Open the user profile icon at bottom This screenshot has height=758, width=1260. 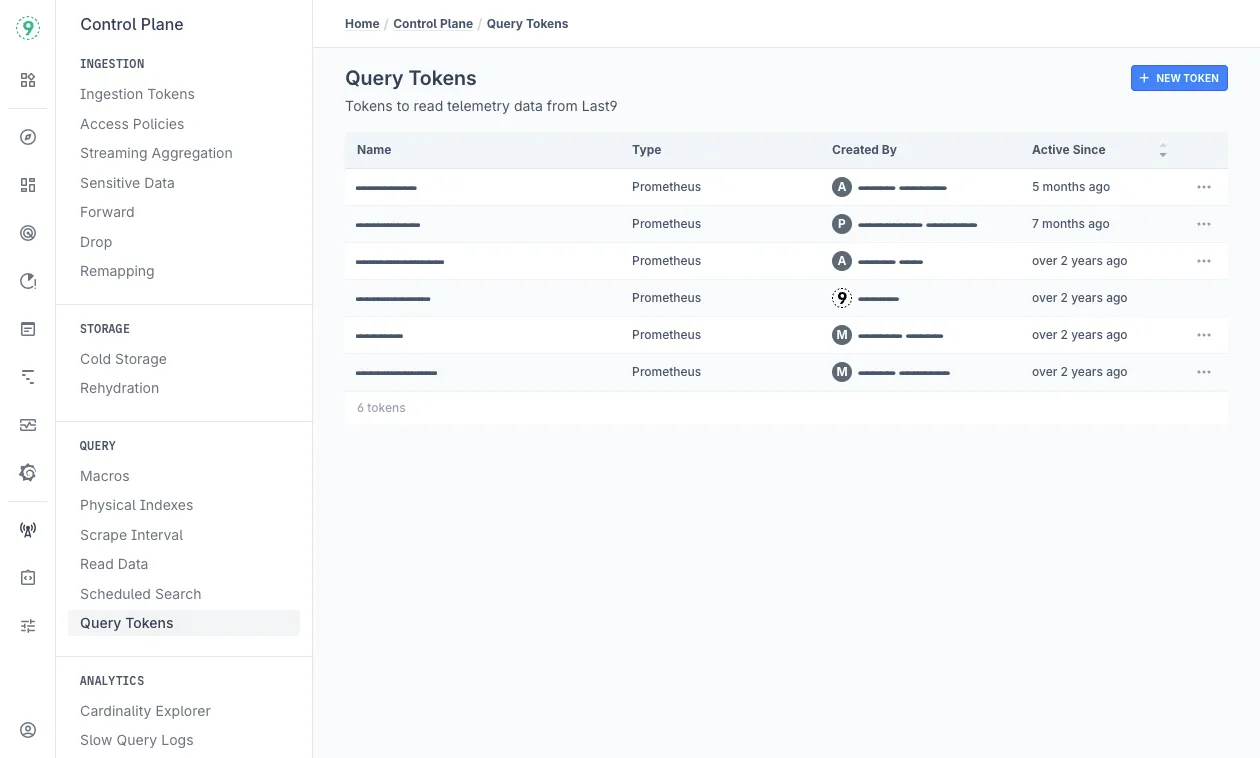coord(28,730)
